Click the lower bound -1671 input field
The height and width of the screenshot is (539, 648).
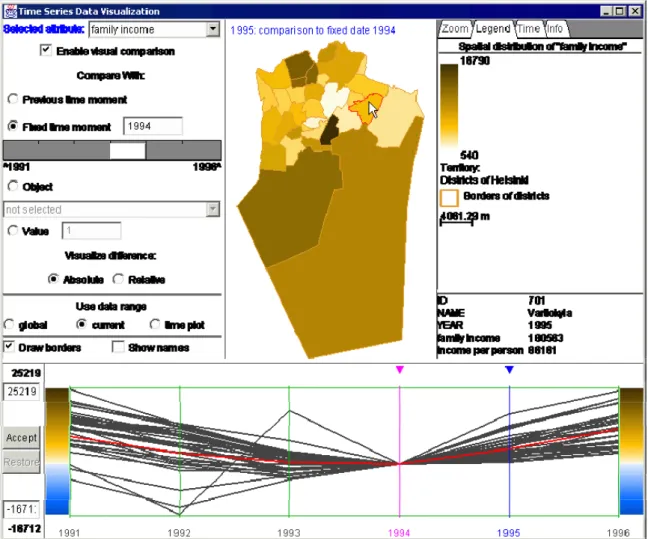[x=21, y=509]
